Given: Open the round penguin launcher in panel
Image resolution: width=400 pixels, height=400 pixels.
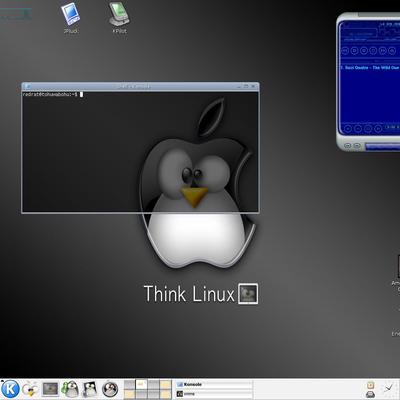Looking at the screenshot, I should tap(110, 389).
